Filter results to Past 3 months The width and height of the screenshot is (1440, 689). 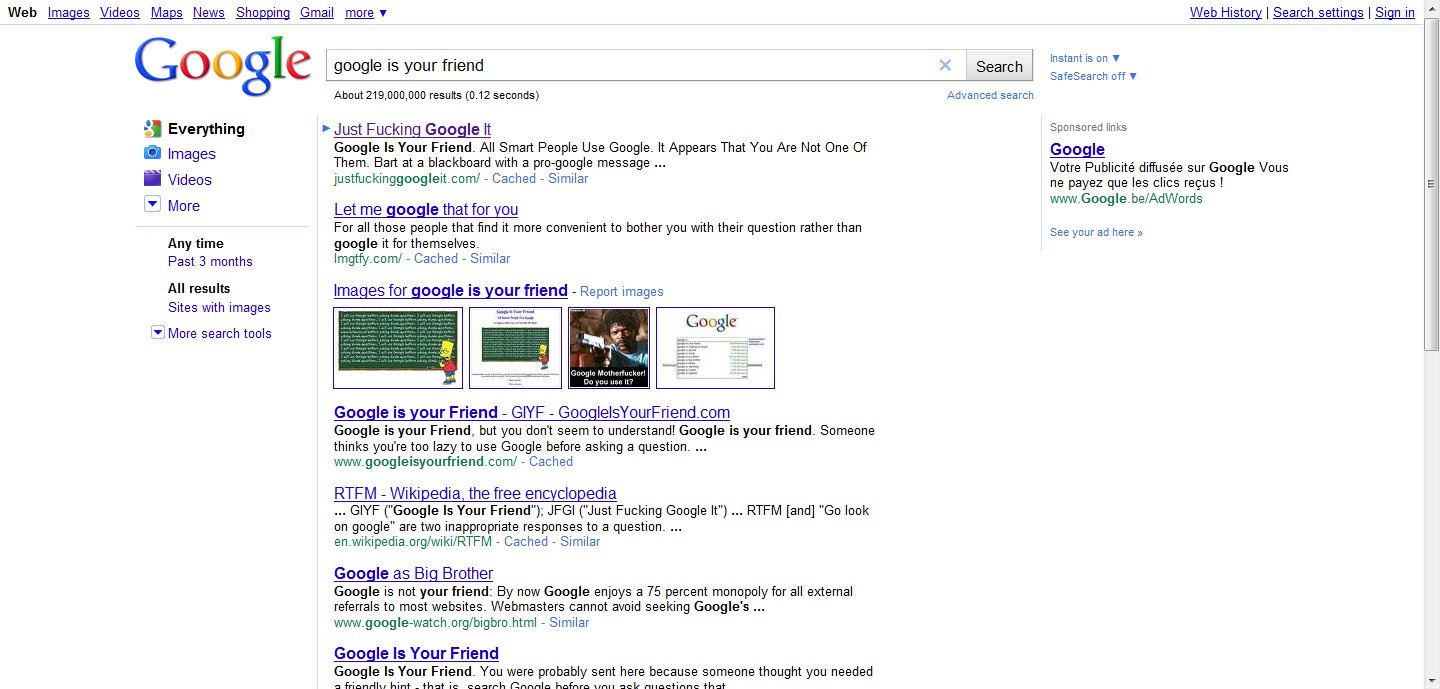(x=210, y=261)
